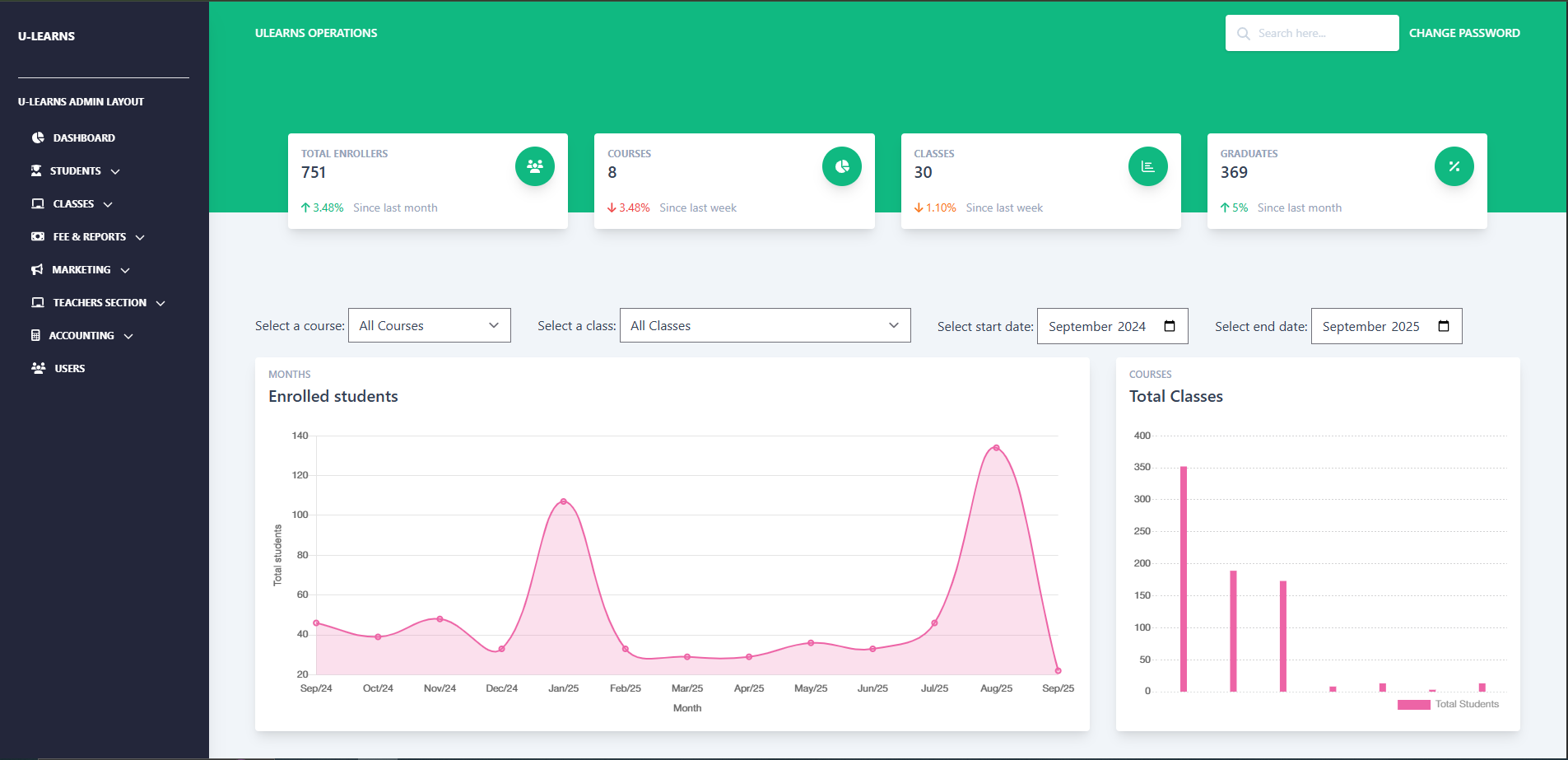The height and width of the screenshot is (760, 1568).
Task: Open the Users sidebar item
Action: click(x=58, y=368)
